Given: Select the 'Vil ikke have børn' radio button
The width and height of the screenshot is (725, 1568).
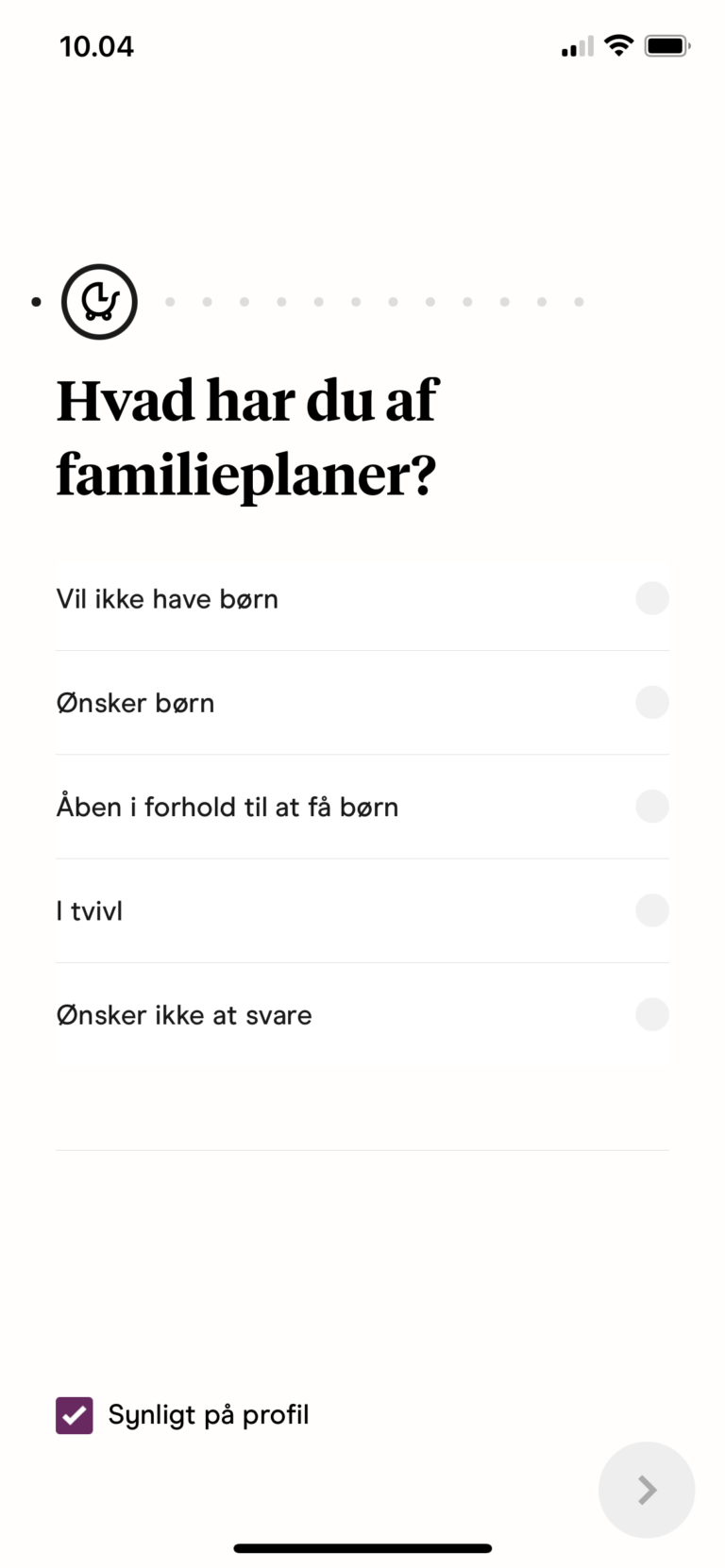Looking at the screenshot, I should click(x=652, y=598).
